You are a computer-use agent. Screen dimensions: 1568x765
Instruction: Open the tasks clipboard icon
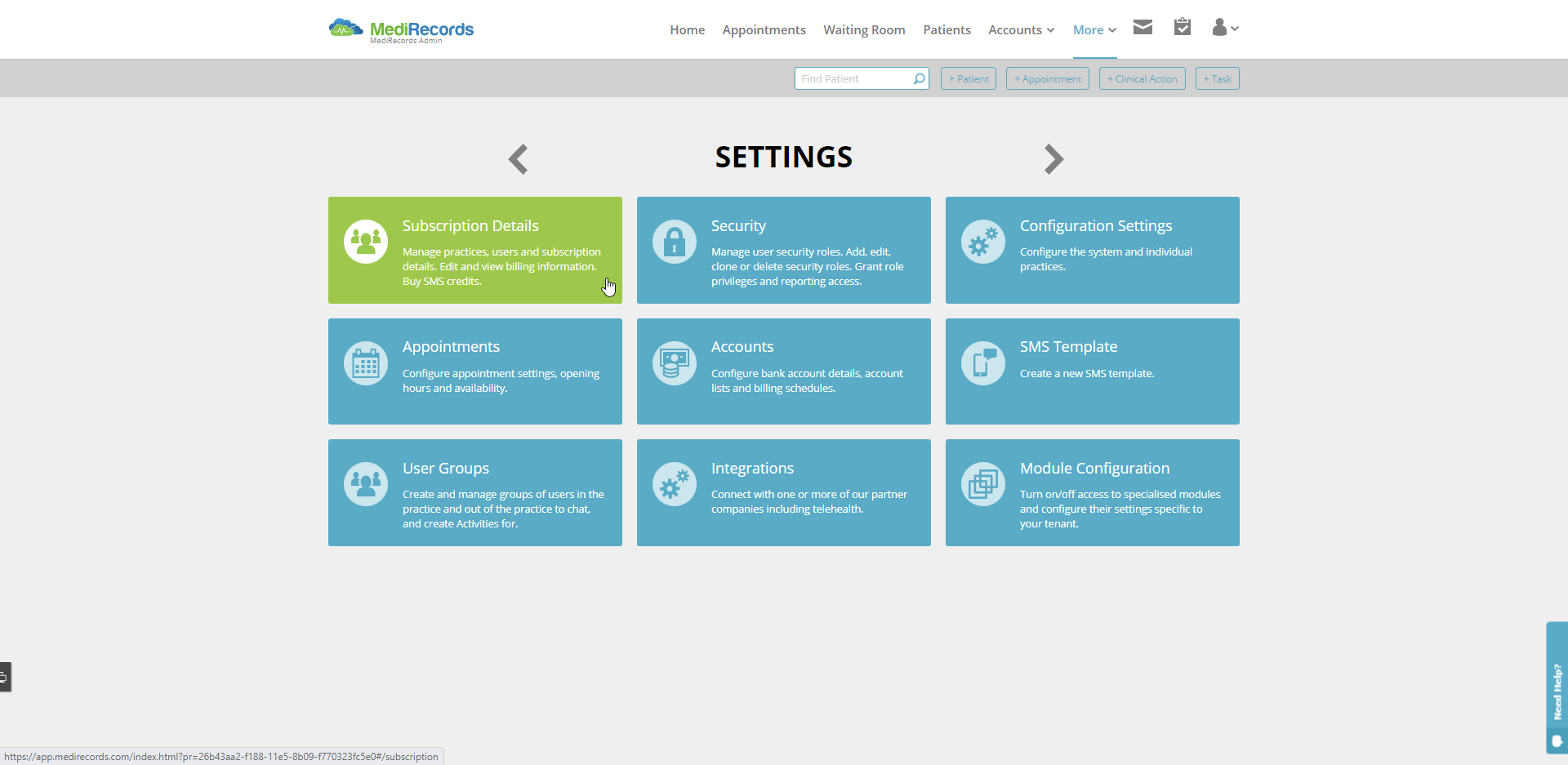(x=1182, y=27)
